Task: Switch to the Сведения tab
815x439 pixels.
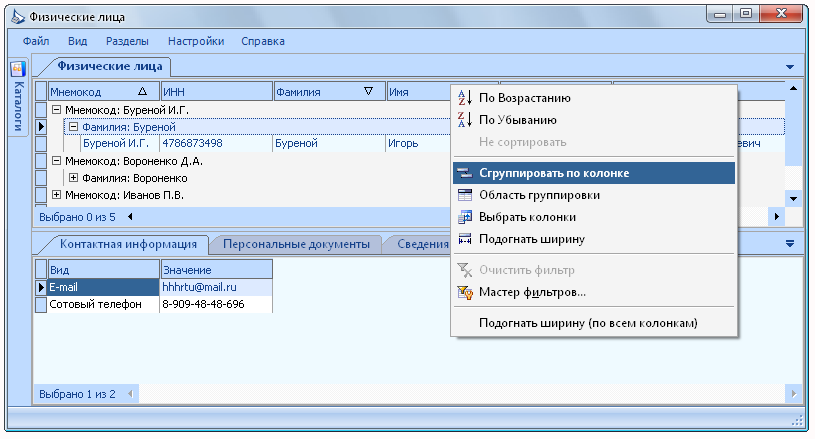Action: tap(422, 244)
